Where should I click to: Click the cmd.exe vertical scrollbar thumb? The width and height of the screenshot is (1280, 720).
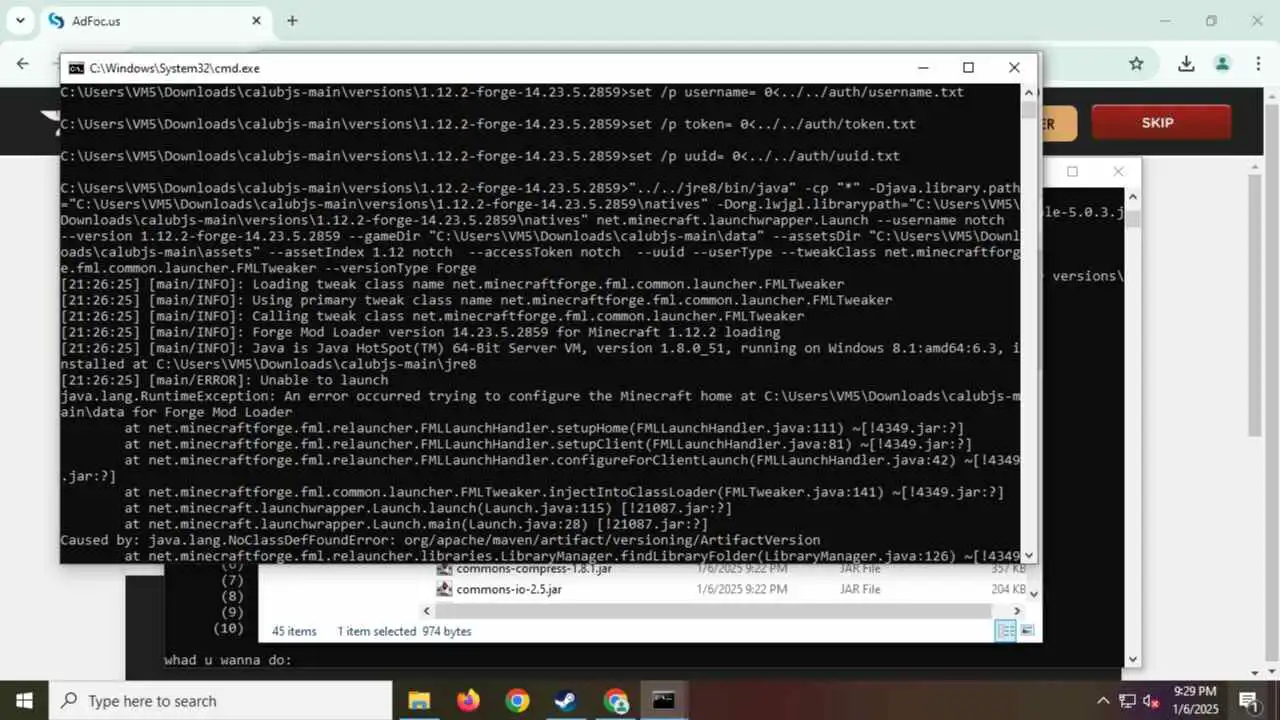click(x=1029, y=110)
